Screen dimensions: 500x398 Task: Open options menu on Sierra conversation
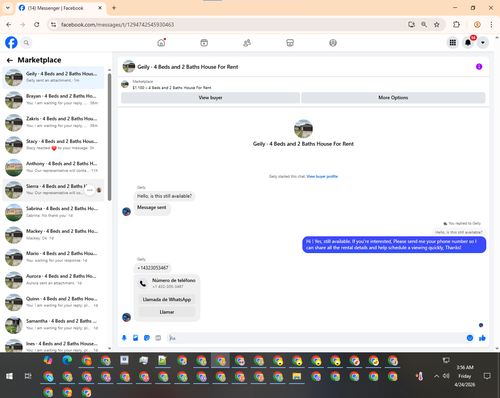click(x=90, y=190)
